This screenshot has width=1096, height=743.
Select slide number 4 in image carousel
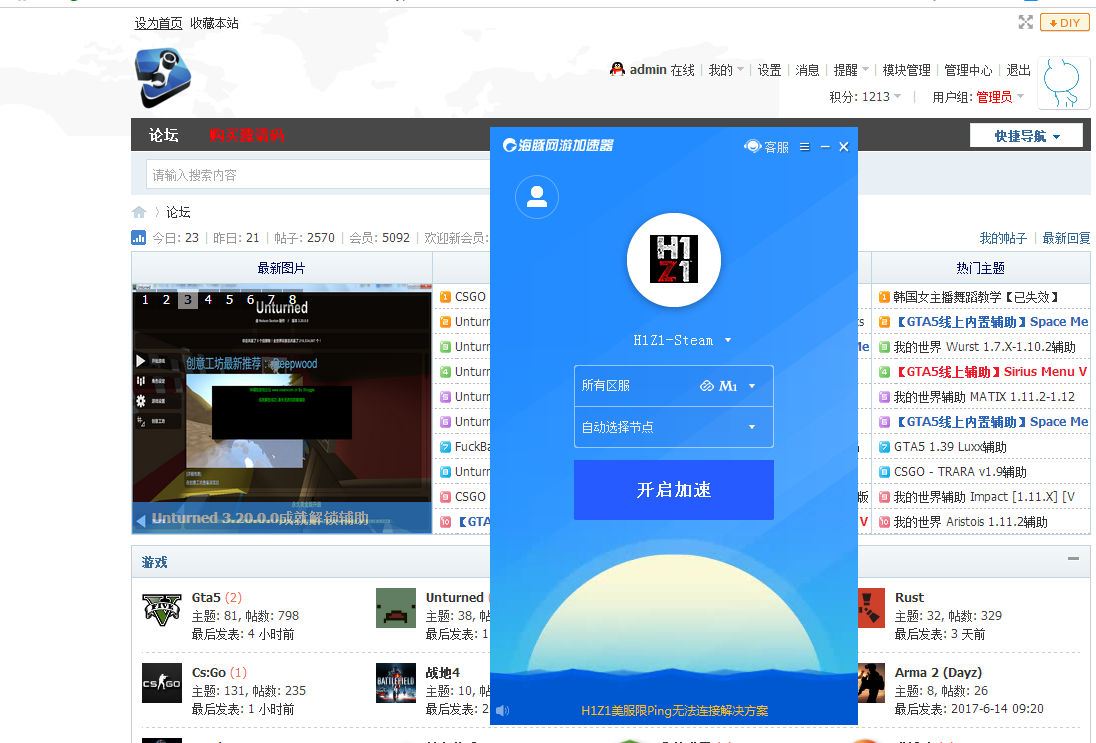pyautogui.click(x=208, y=299)
